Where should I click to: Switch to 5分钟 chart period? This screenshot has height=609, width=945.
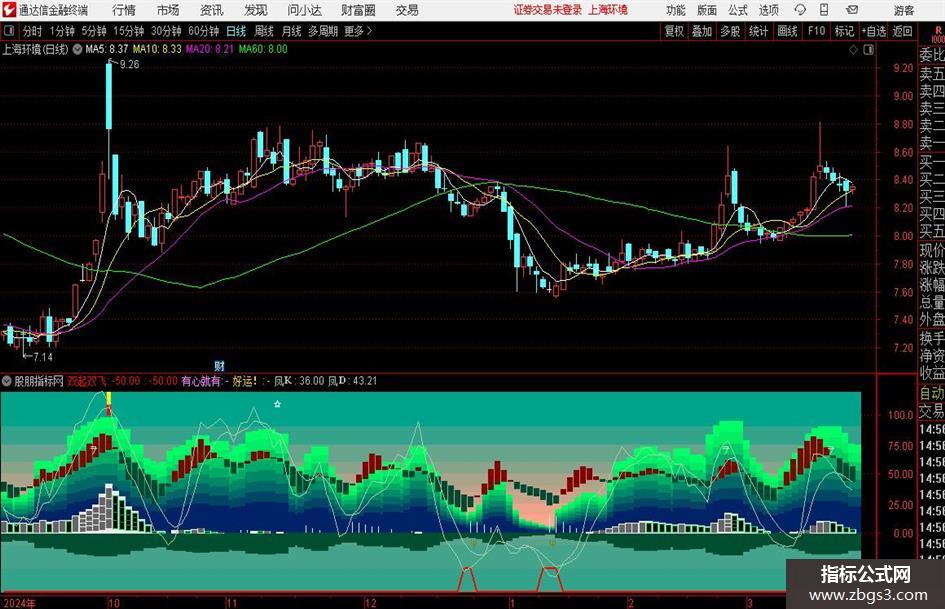(94, 31)
